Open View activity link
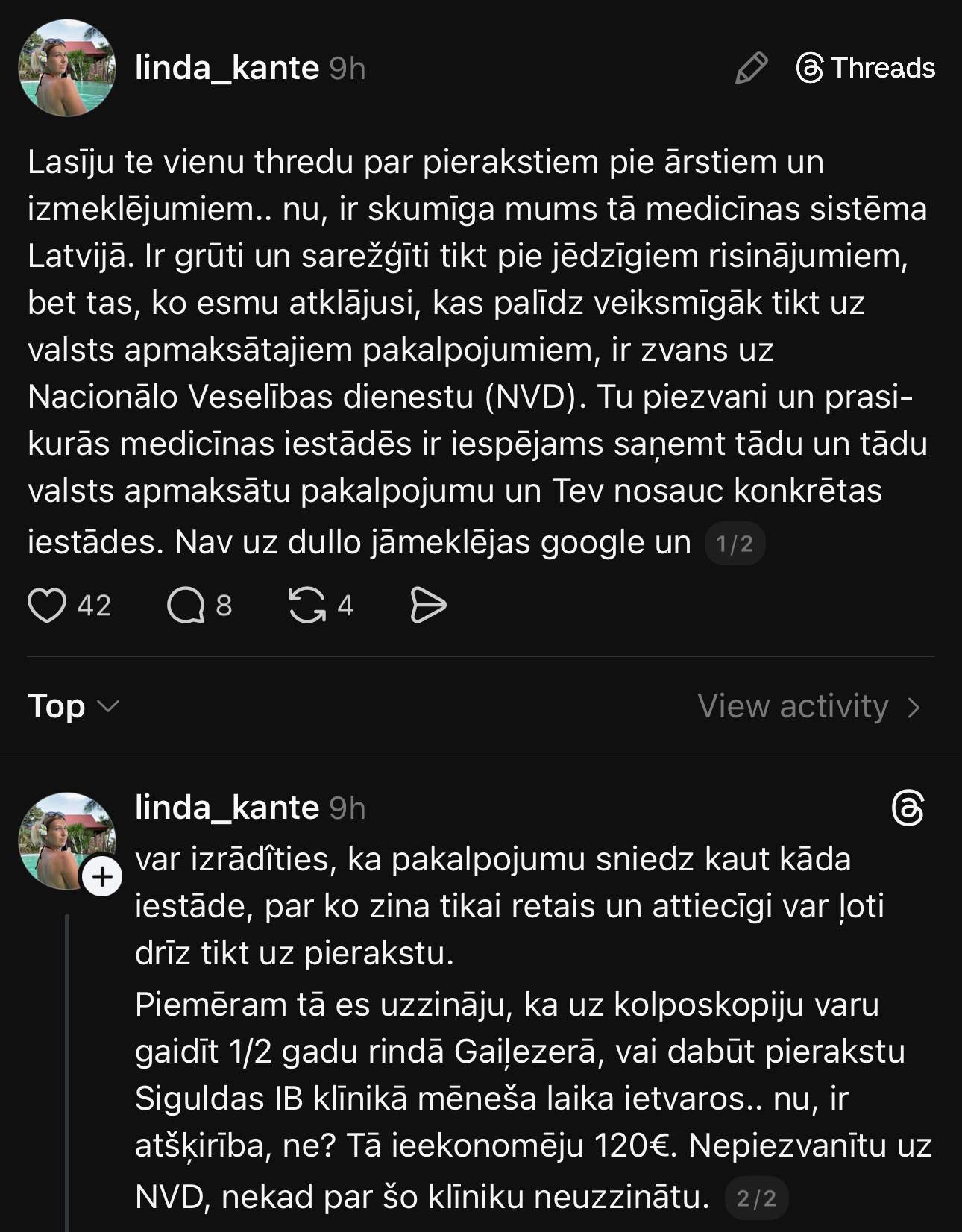This screenshot has width=962, height=1232. click(793, 706)
